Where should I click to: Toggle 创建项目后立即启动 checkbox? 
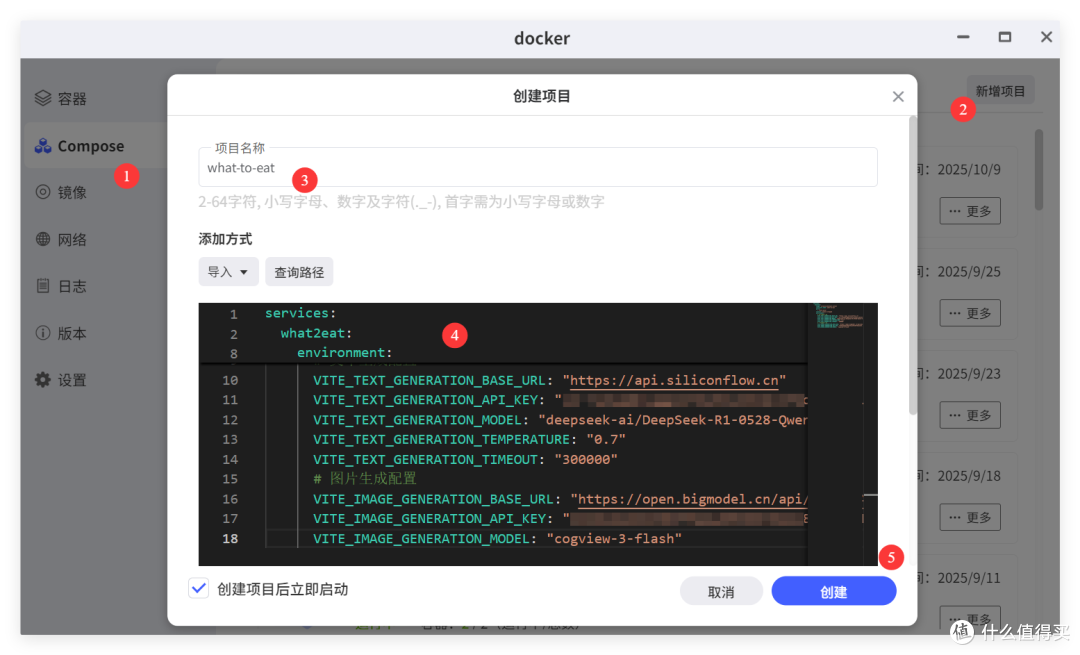pos(199,588)
